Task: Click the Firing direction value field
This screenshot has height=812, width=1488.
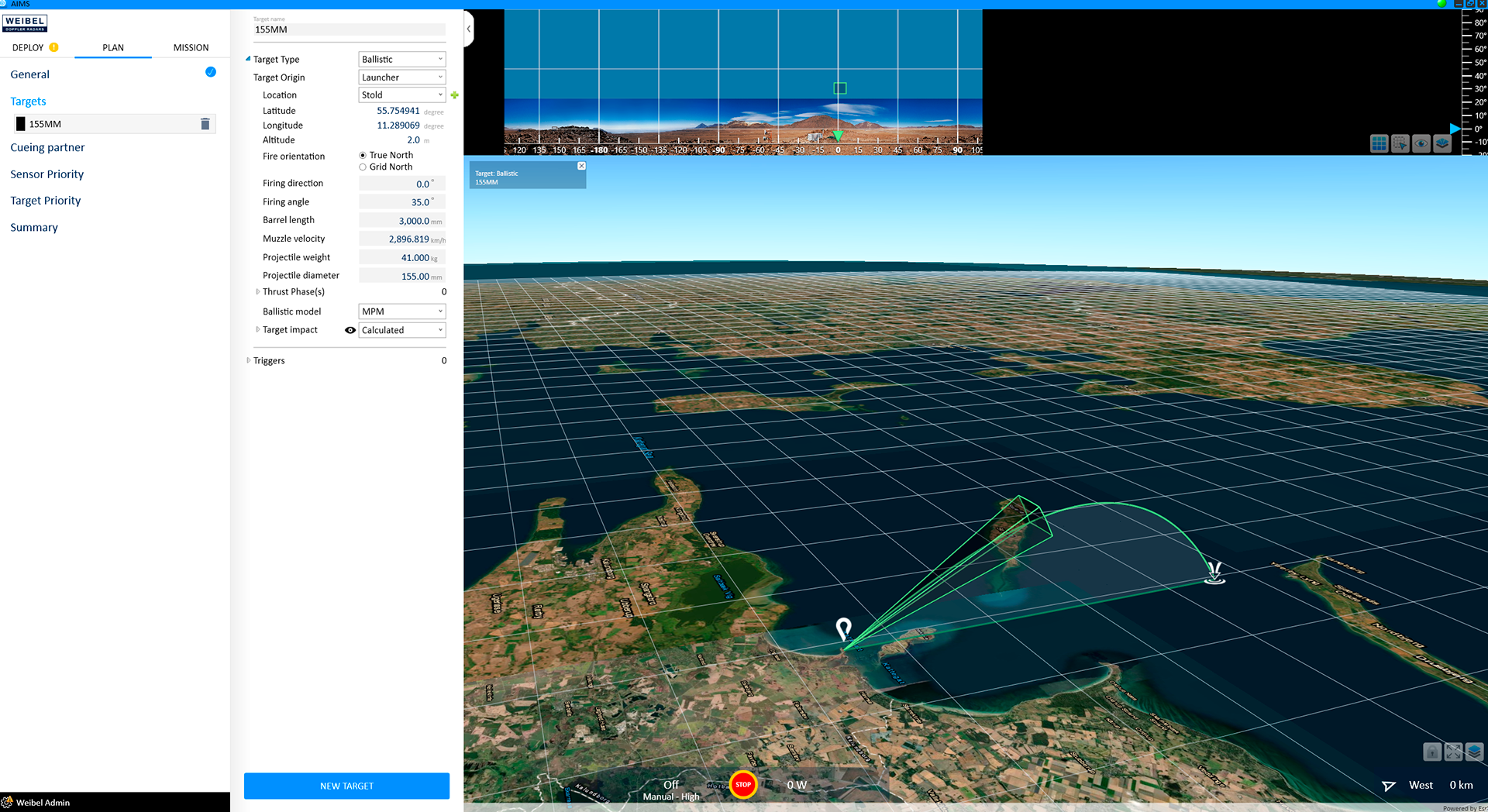Action: (401, 184)
